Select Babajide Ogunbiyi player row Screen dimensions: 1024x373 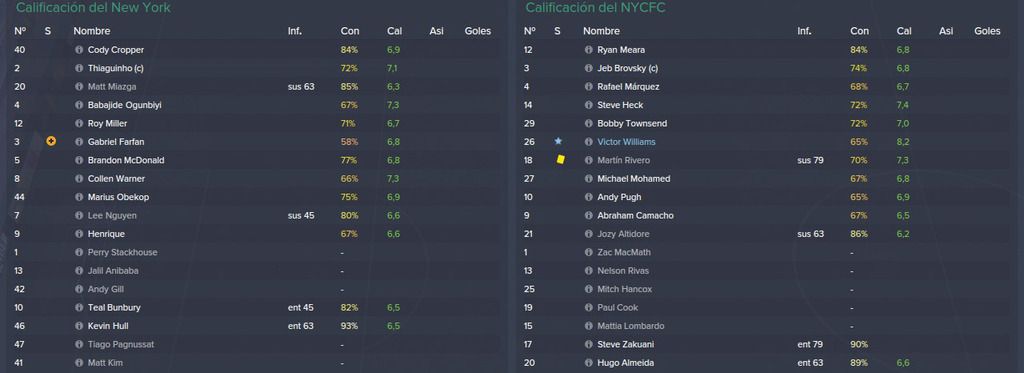pos(254,105)
